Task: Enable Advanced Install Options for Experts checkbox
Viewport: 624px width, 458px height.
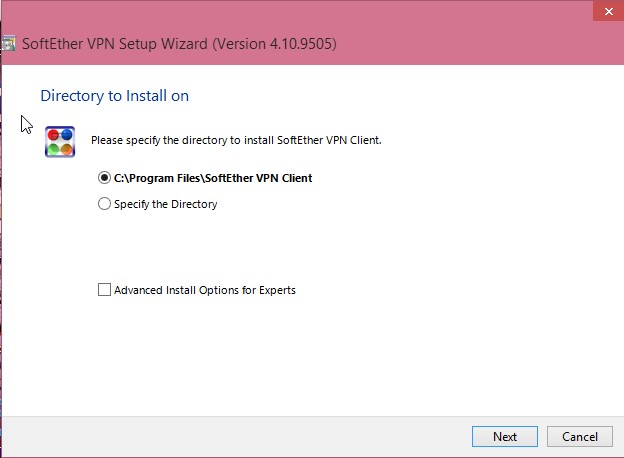Action: tap(197, 290)
